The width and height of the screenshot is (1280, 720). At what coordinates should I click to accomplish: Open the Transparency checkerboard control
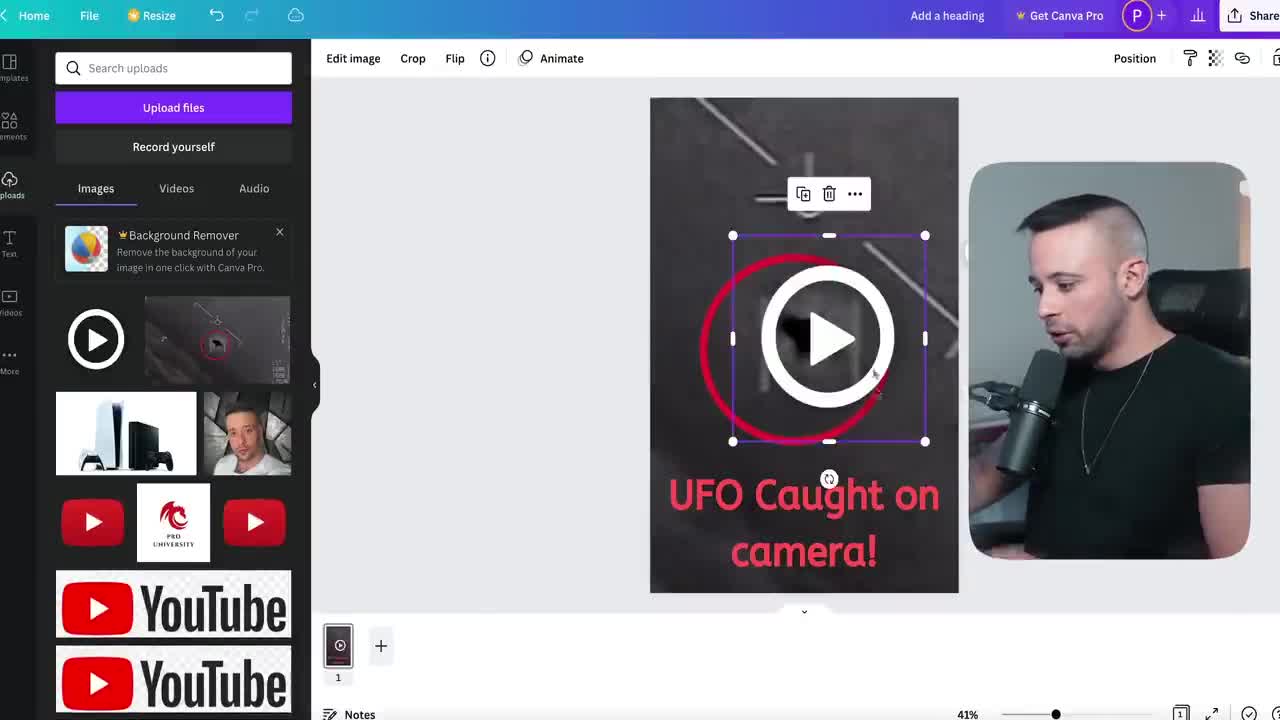point(1216,58)
